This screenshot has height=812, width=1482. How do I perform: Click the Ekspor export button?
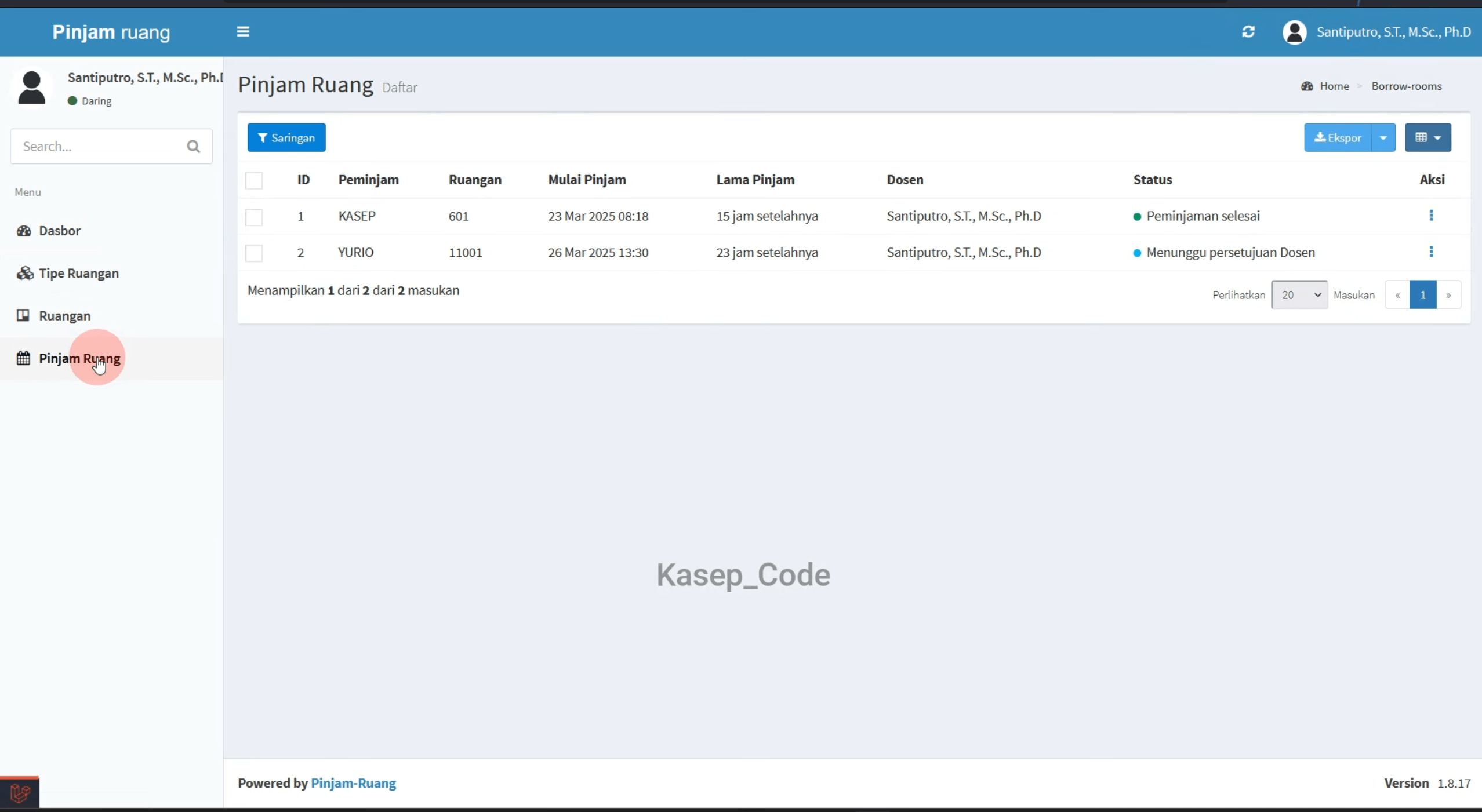[x=1338, y=137]
